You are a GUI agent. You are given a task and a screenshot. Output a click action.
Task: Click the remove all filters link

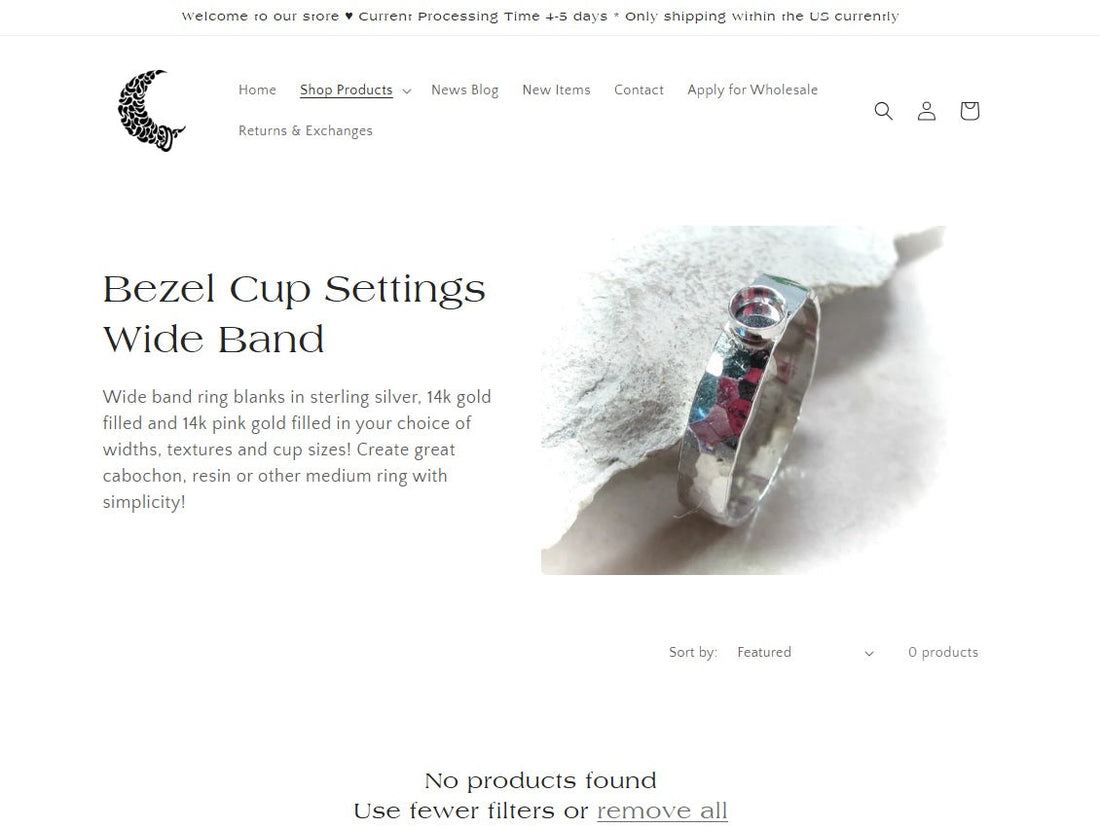pos(662,811)
